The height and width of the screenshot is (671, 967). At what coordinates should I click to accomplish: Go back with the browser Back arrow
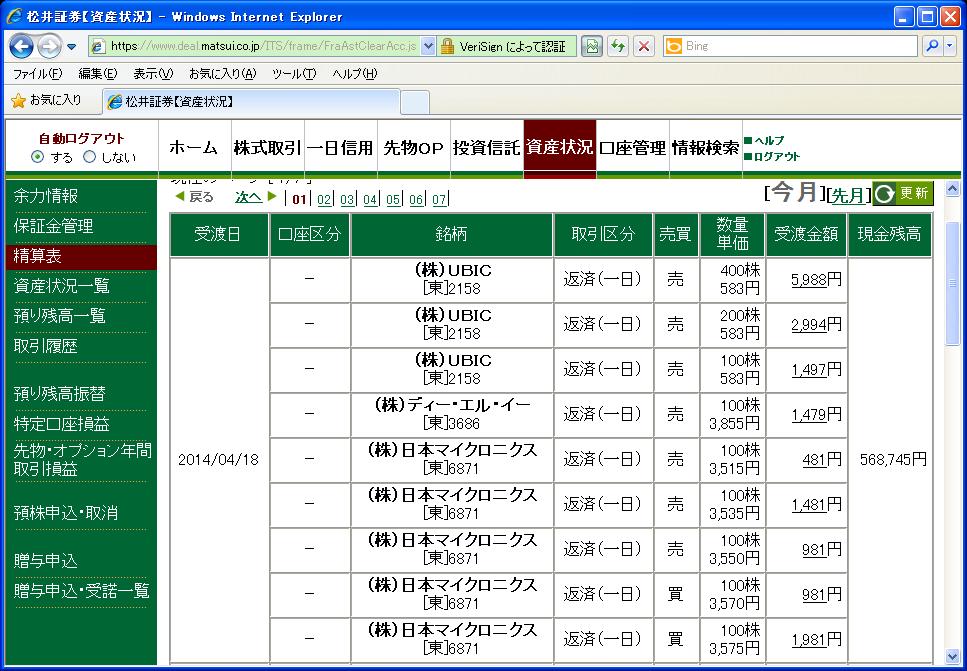(x=21, y=46)
